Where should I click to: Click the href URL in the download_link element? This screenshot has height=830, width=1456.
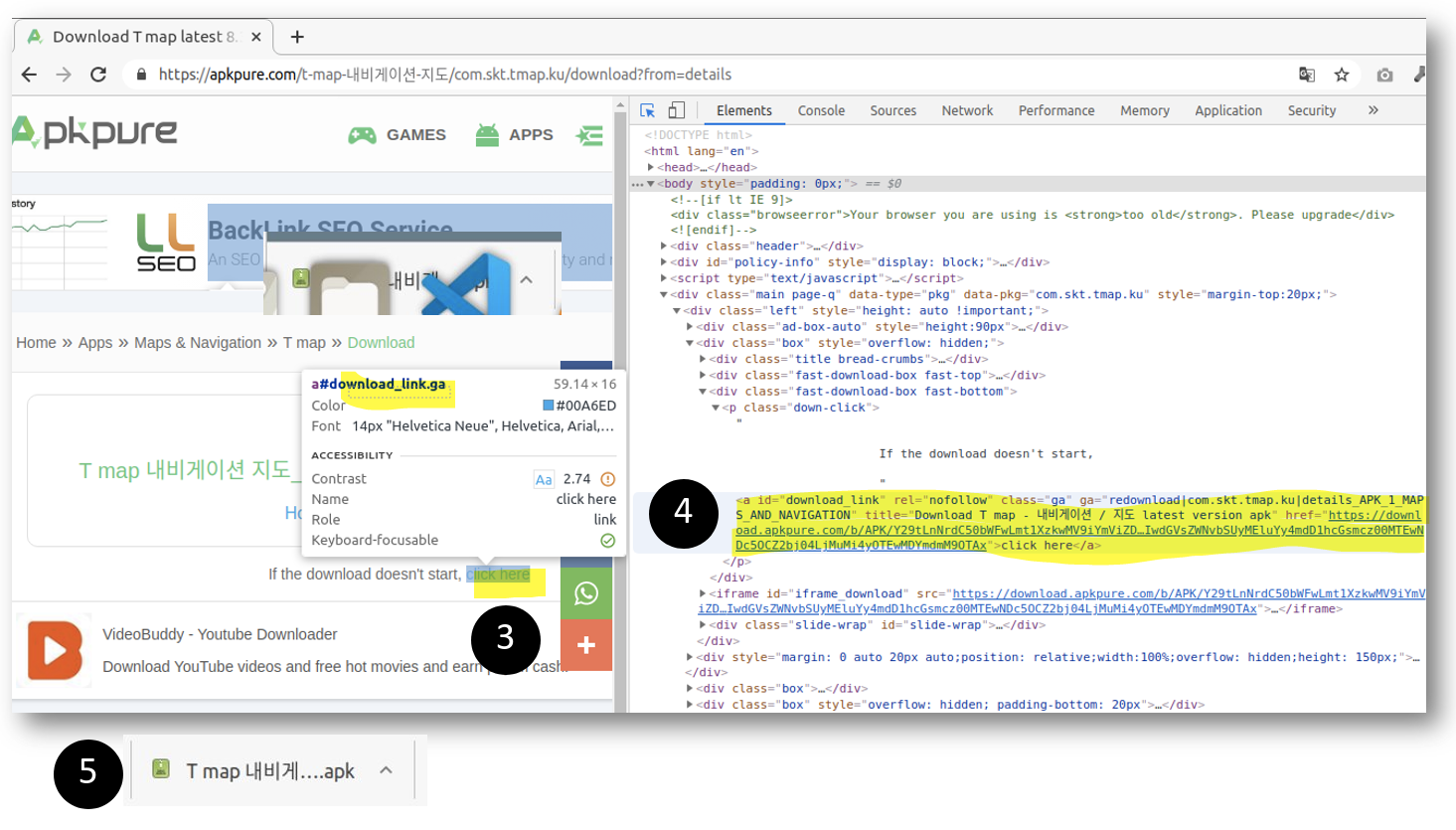1079,530
